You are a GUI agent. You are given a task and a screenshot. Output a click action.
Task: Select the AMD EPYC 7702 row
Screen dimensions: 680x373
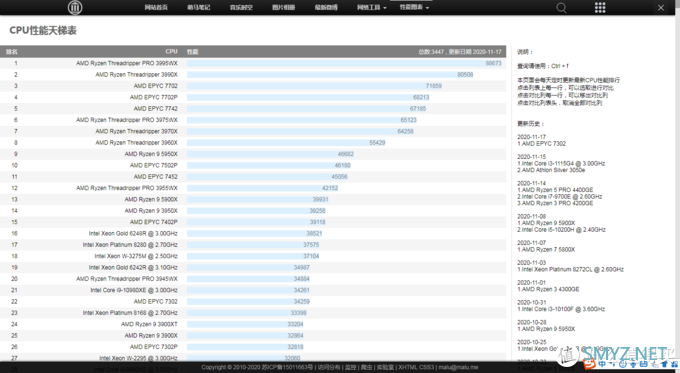253,86
